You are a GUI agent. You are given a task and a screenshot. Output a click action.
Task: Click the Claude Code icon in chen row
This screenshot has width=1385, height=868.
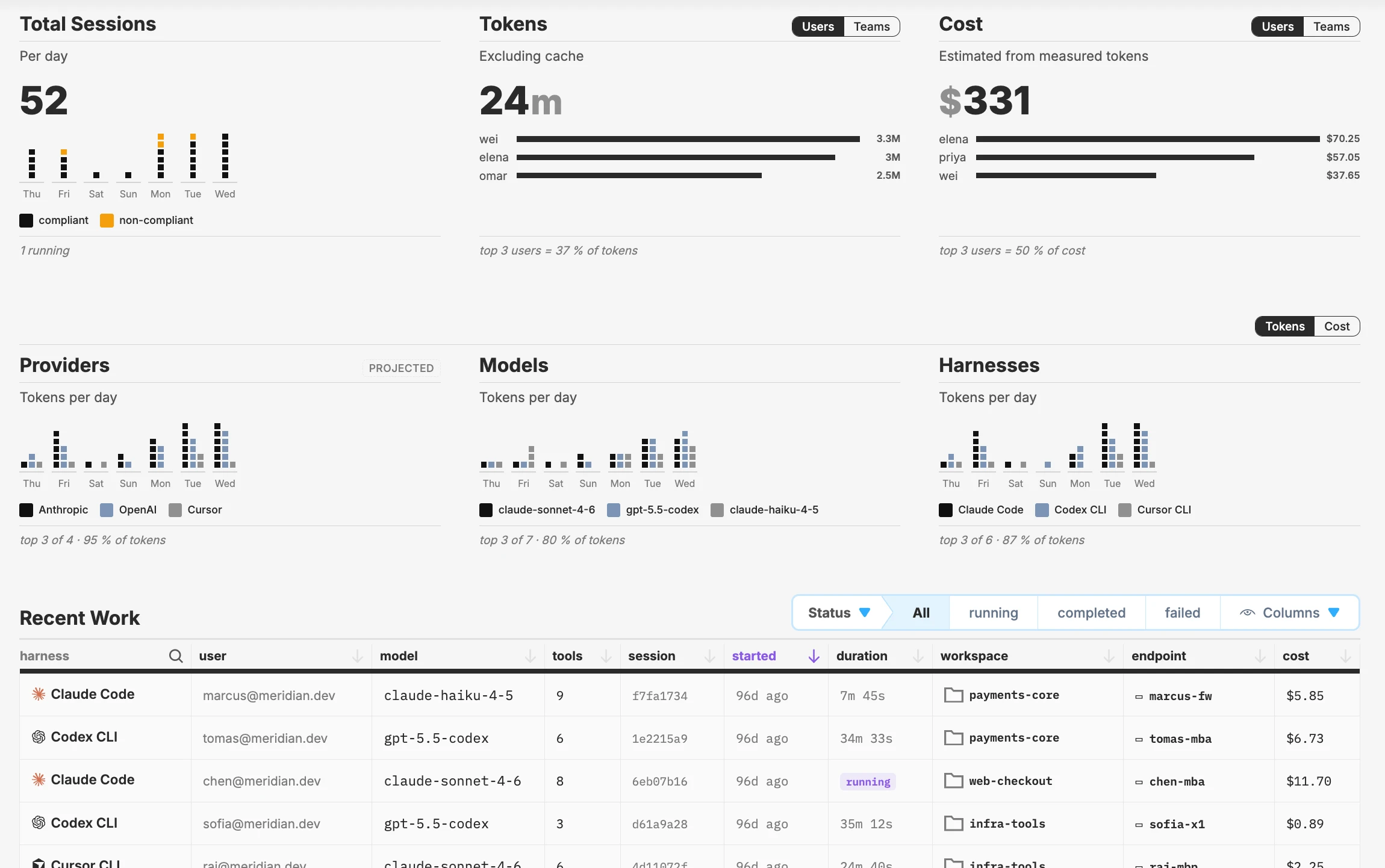[x=39, y=780]
